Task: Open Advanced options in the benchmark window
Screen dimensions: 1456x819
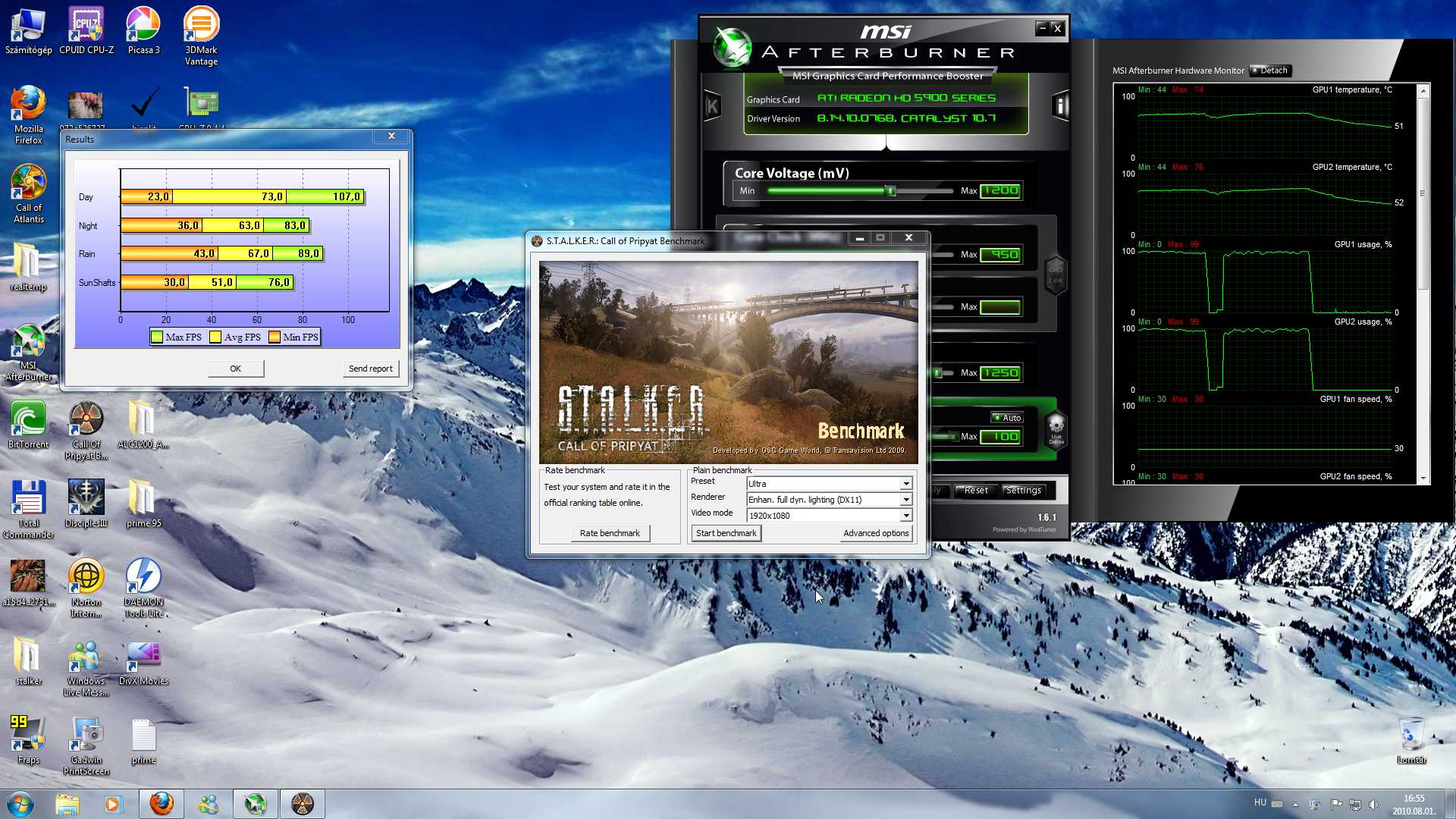Action: (876, 533)
